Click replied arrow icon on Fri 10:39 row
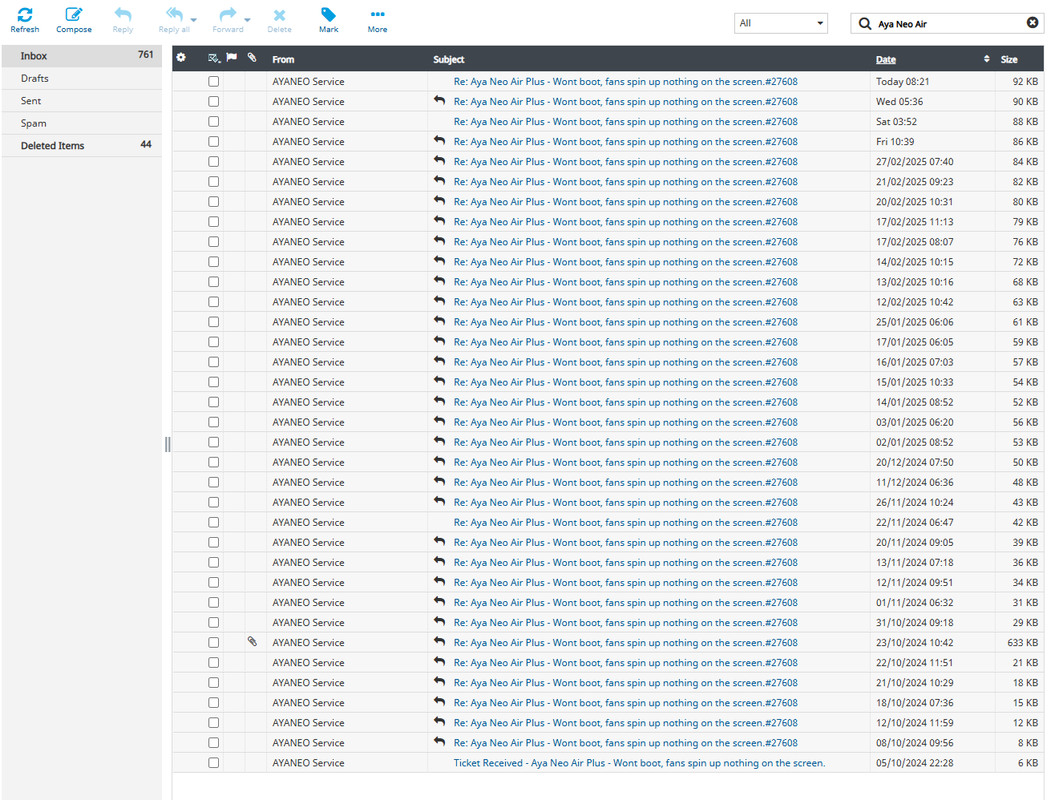Viewport: 1047px width, 800px height. pyautogui.click(x=439, y=140)
